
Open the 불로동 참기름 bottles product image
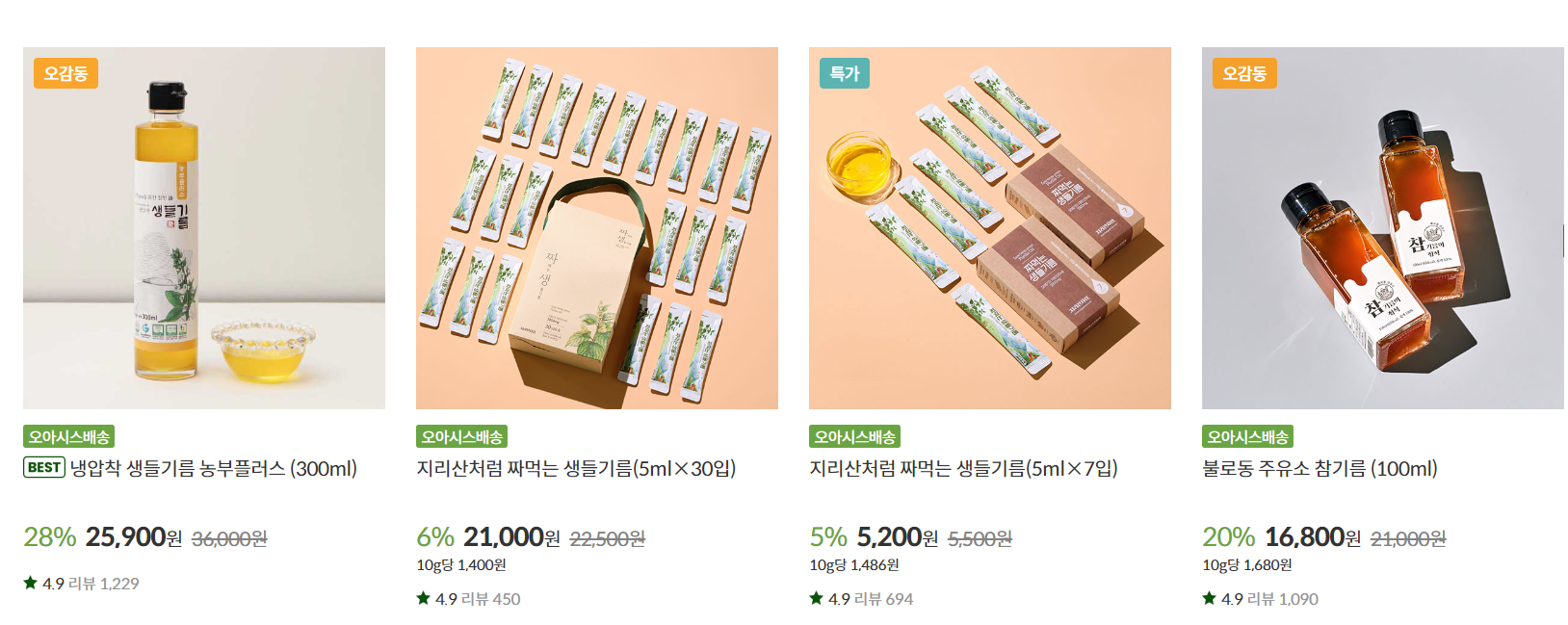click(1383, 228)
